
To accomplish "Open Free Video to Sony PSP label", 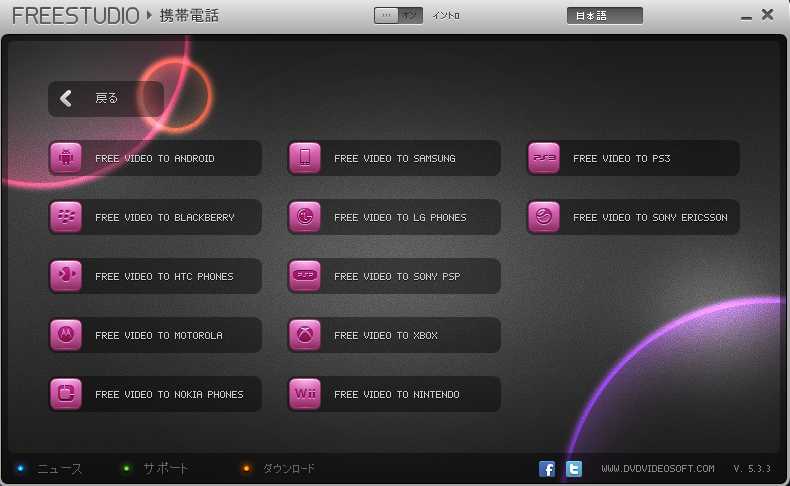I will [x=397, y=276].
